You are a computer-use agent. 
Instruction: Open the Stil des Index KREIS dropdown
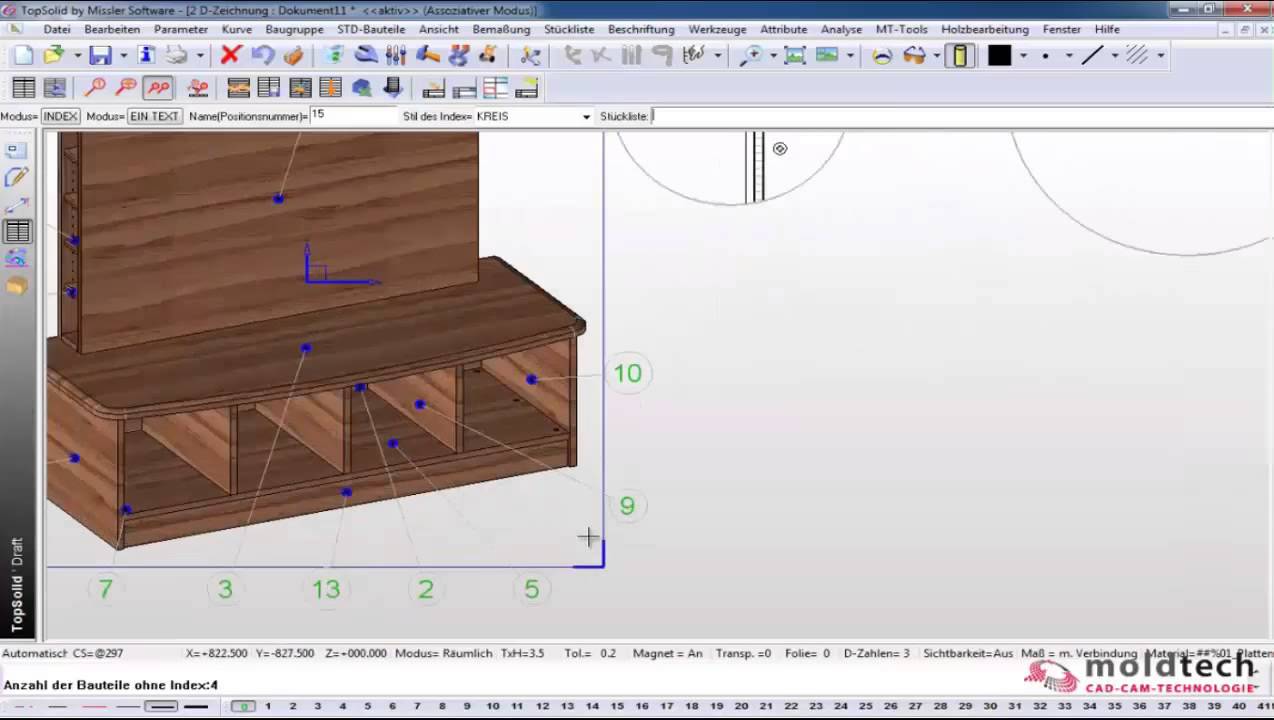click(x=586, y=117)
